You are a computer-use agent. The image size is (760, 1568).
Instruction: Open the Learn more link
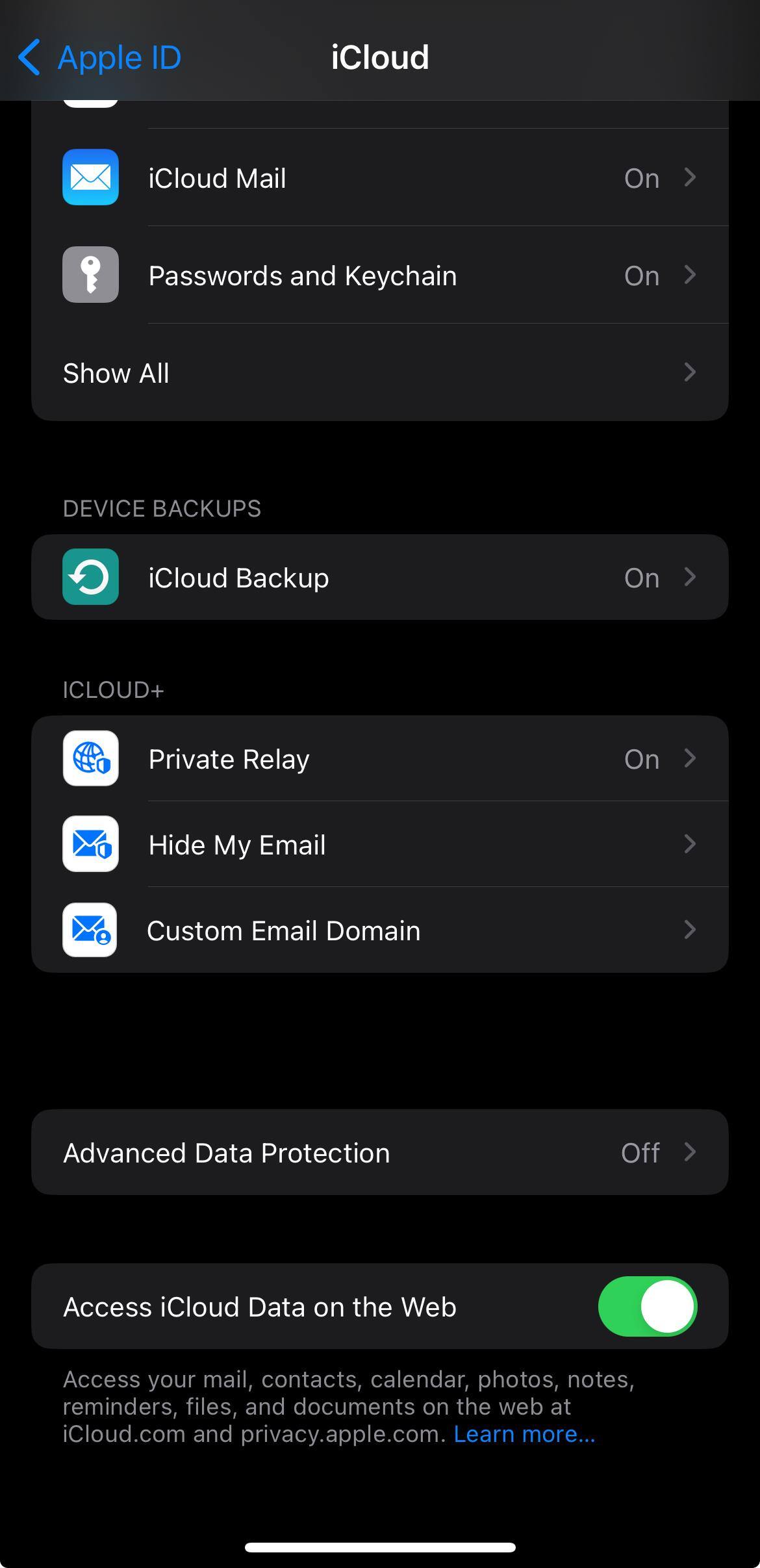pos(524,1433)
